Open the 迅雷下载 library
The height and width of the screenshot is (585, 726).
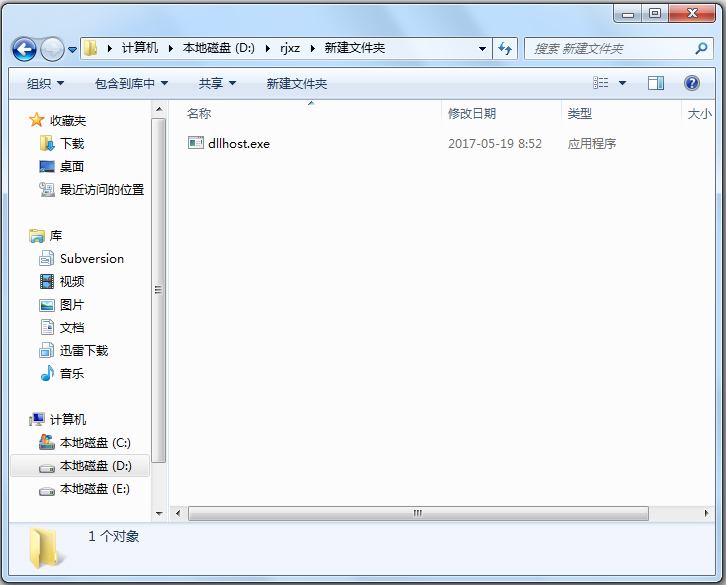(84, 351)
